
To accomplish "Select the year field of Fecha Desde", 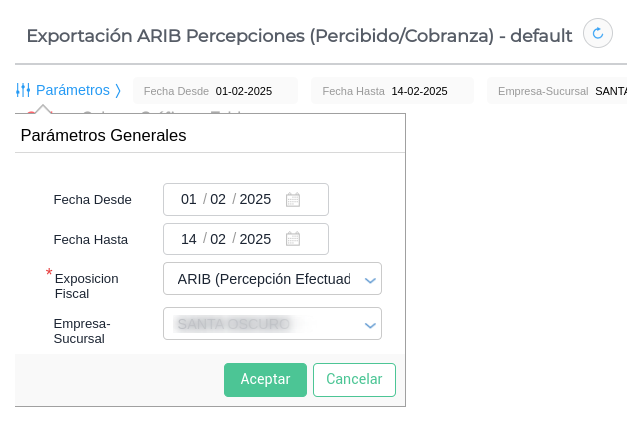I will (x=255, y=199).
